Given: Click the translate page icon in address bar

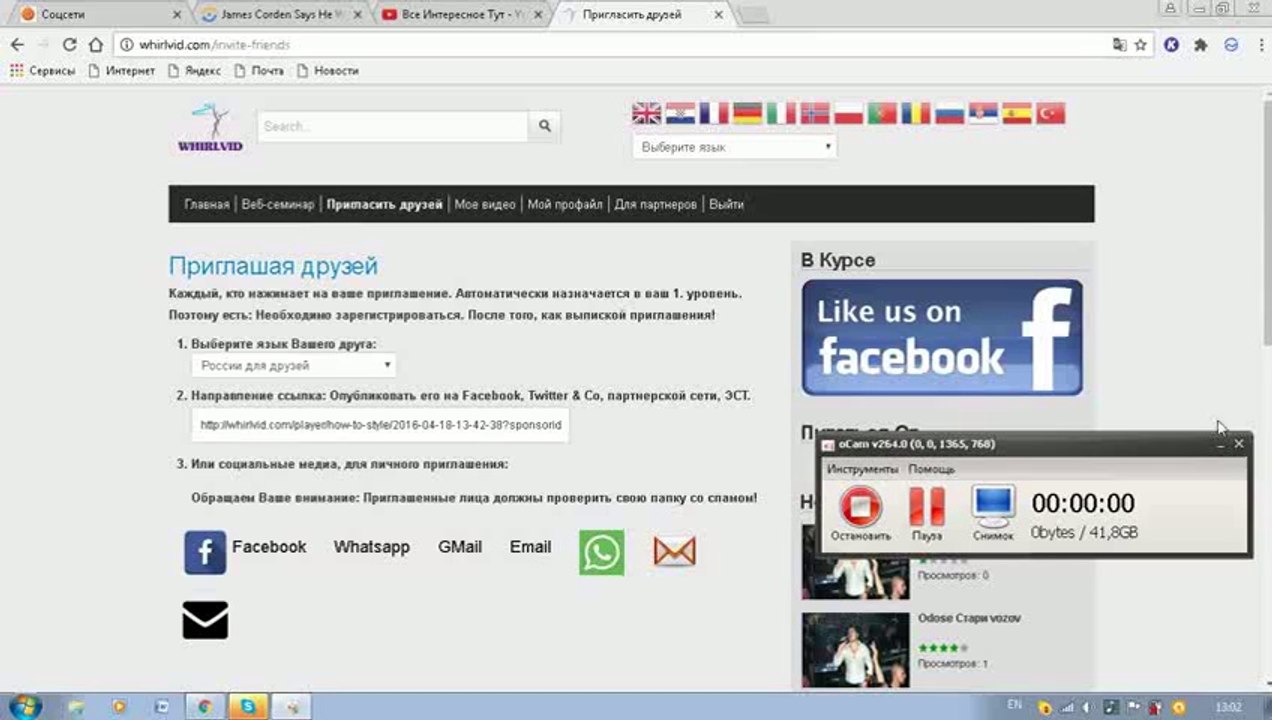Looking at the screenshot, I should pyautogui.click(x=1119, y=45).
